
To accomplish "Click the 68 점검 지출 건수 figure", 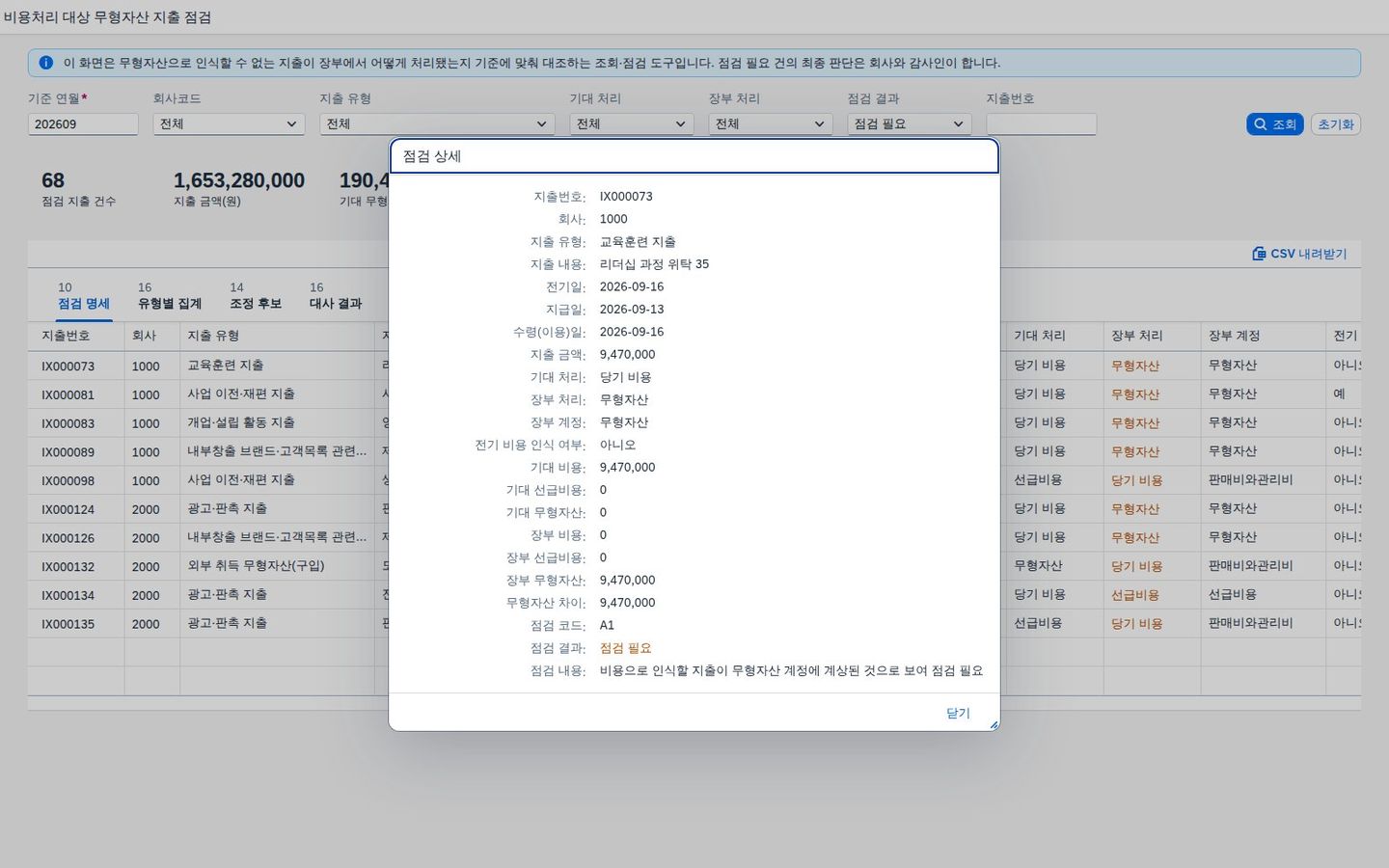I will [x=53, y=180].
